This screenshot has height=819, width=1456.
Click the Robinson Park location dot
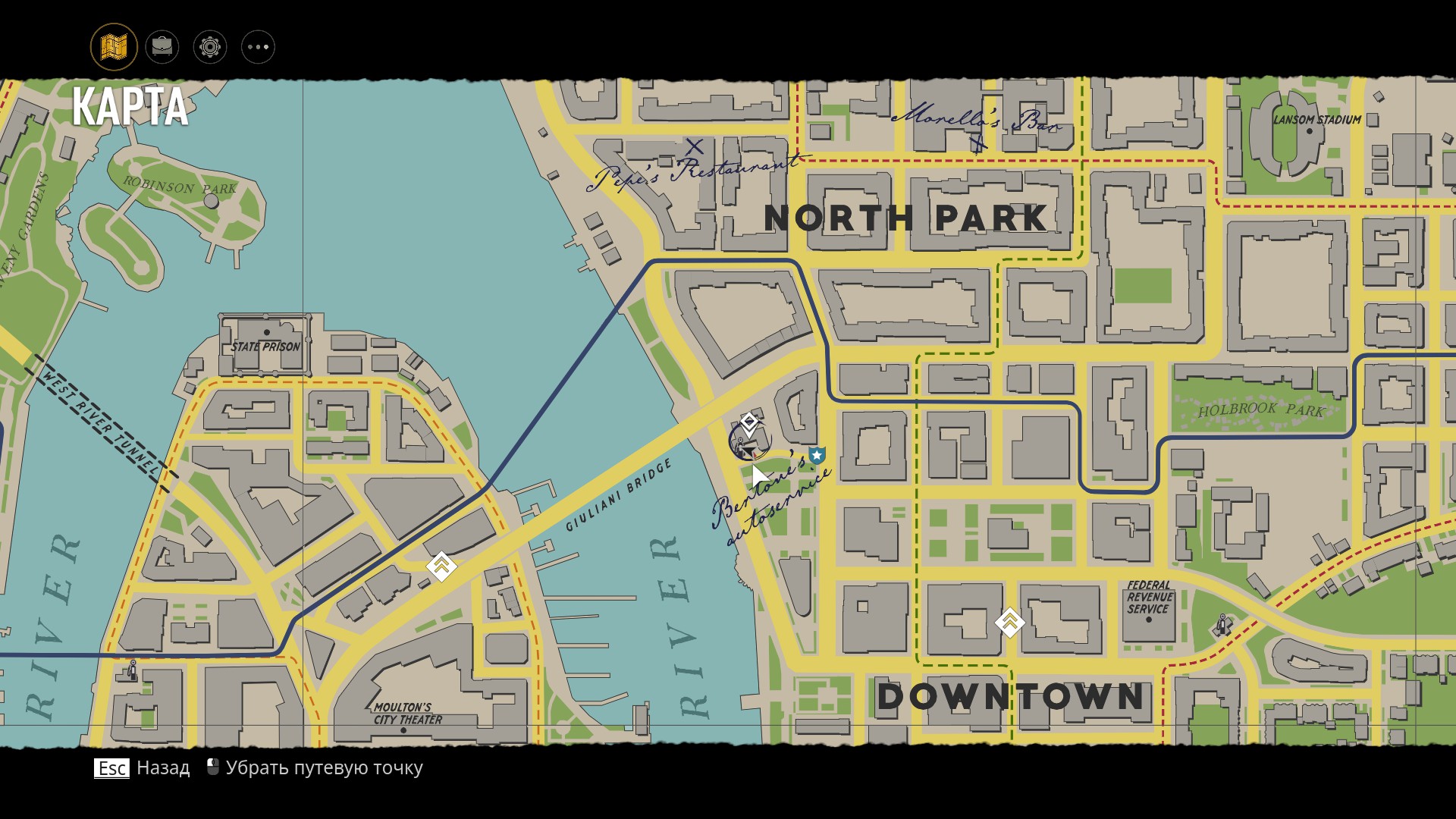(x=212, y=202)
